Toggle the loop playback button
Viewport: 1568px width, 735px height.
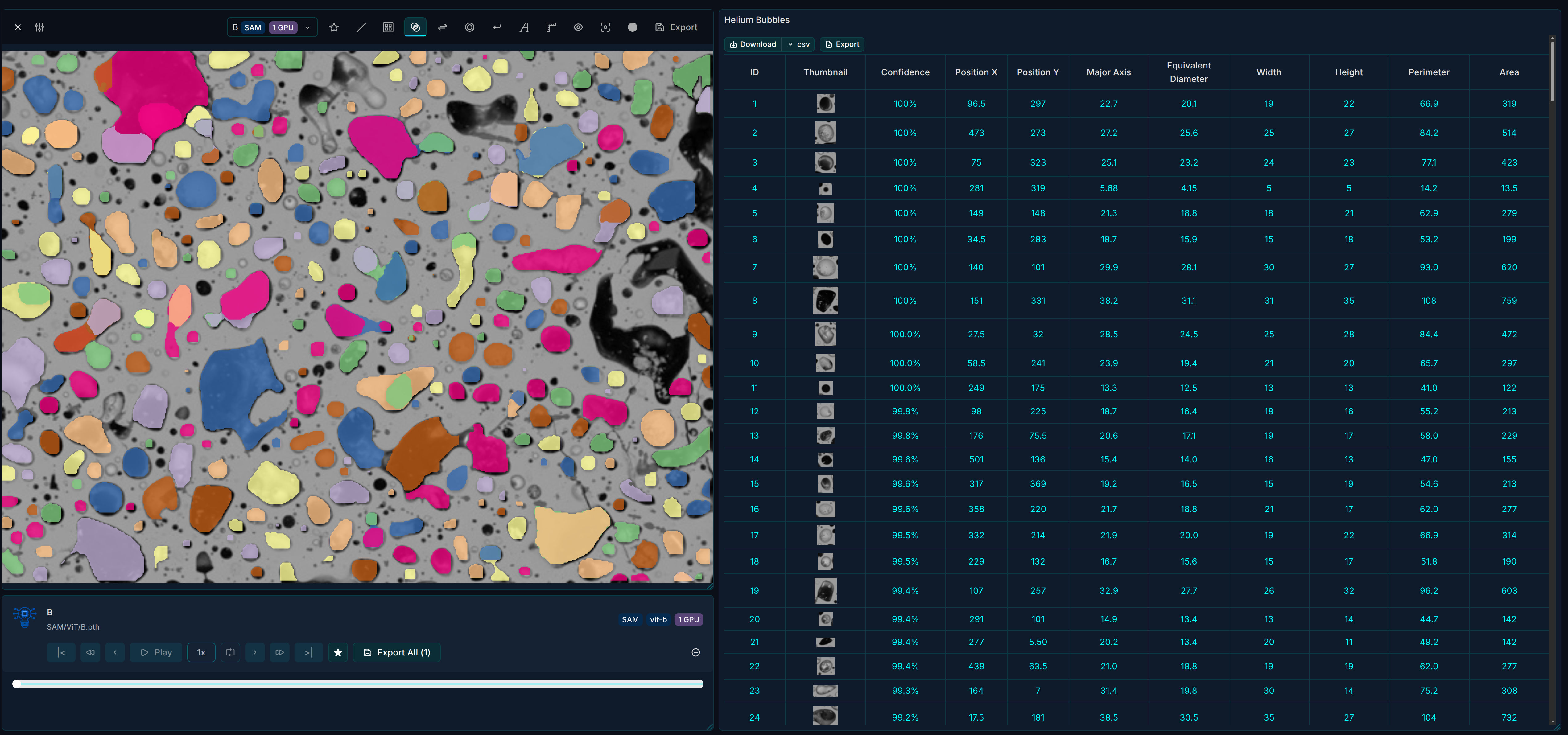(x=230, y=652)
